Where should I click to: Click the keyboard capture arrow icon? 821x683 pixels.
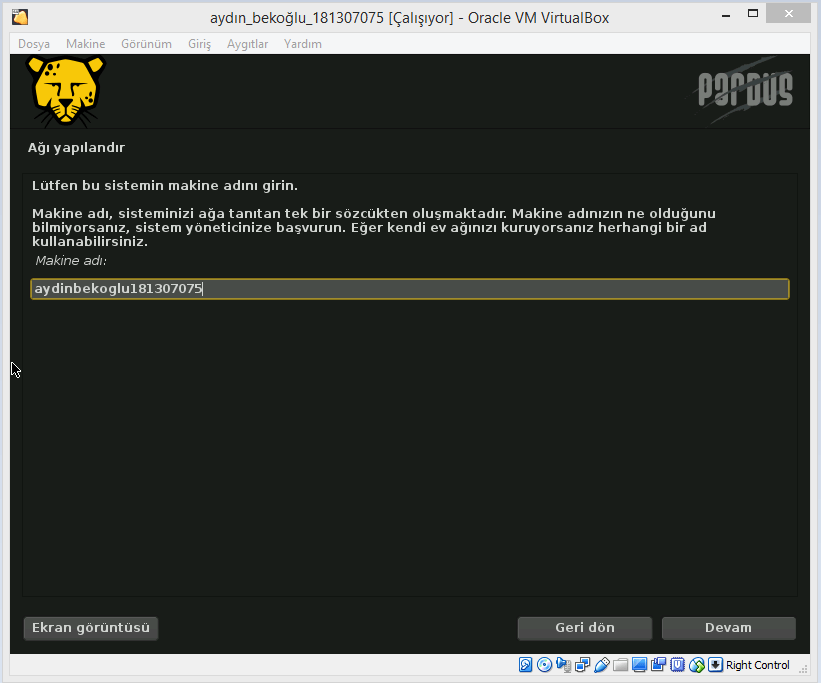click(x=715, y=665)
